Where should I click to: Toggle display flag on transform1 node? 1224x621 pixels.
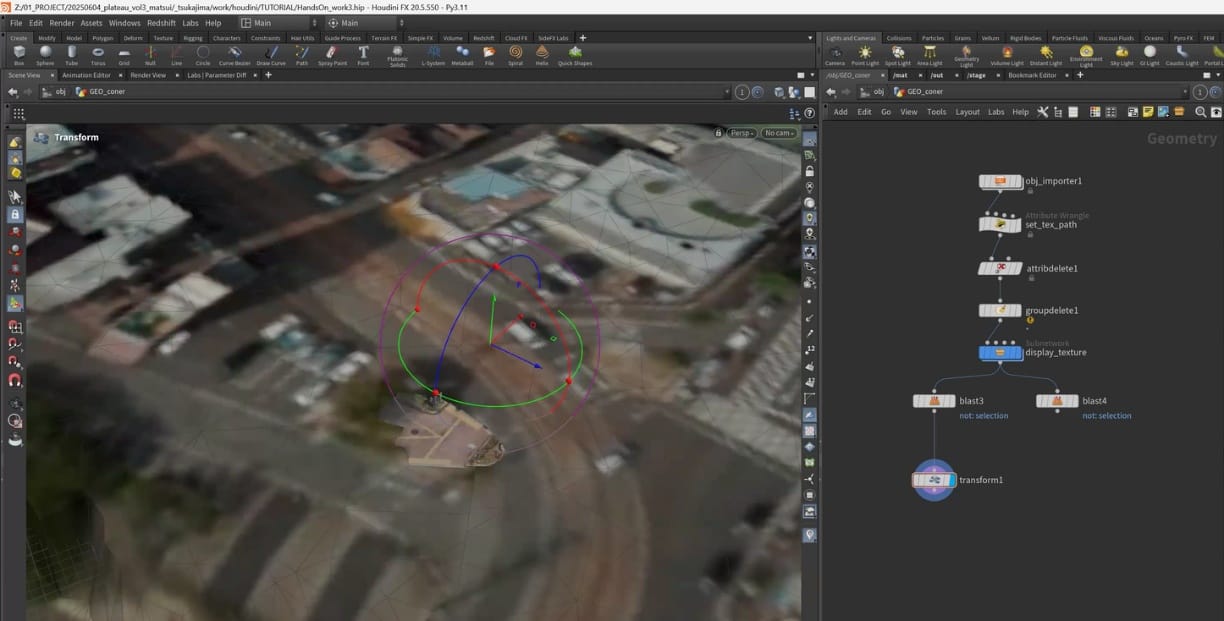pyautogui.click(x=950, y=480)
